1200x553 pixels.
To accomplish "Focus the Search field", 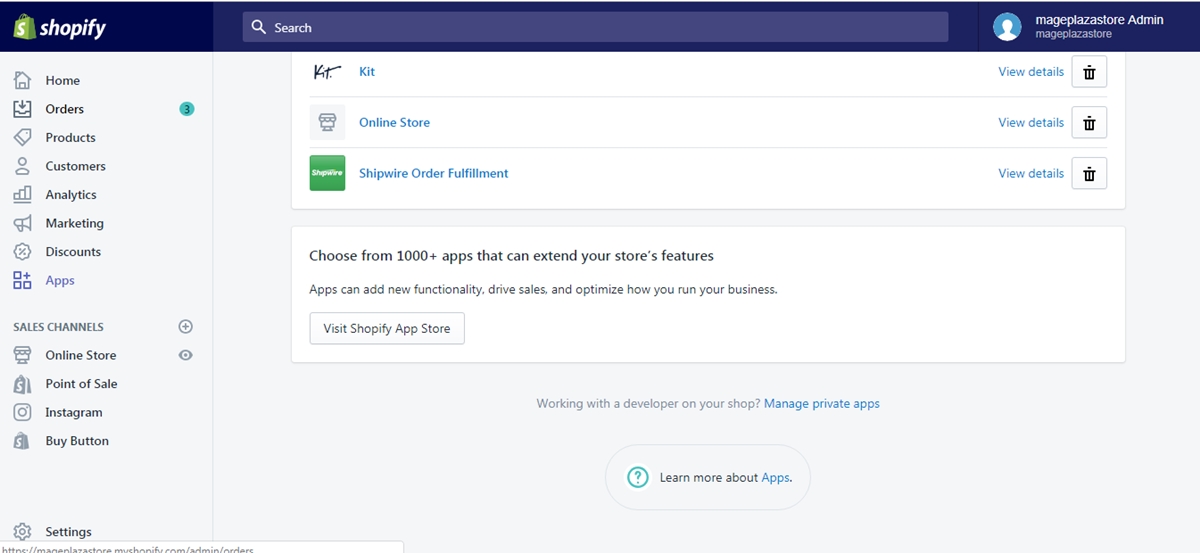I will pyautogui.click(x=595, y=27).
